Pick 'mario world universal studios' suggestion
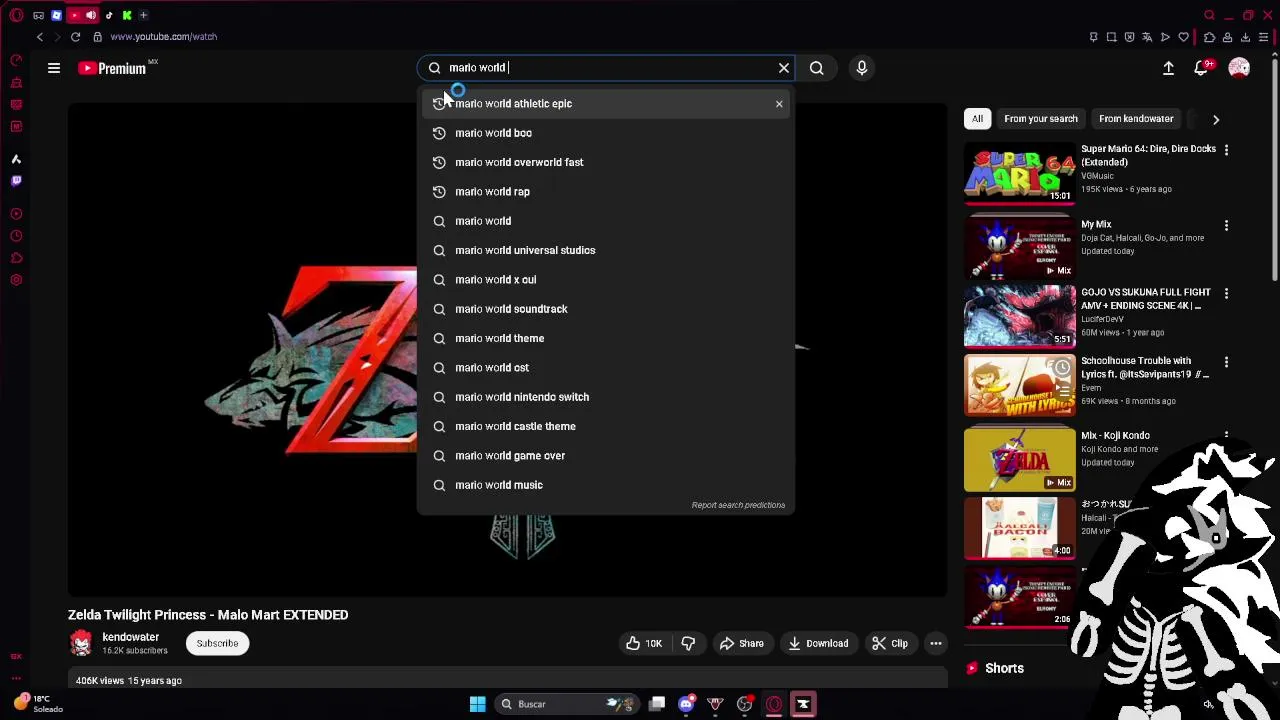 pos(606,250)
